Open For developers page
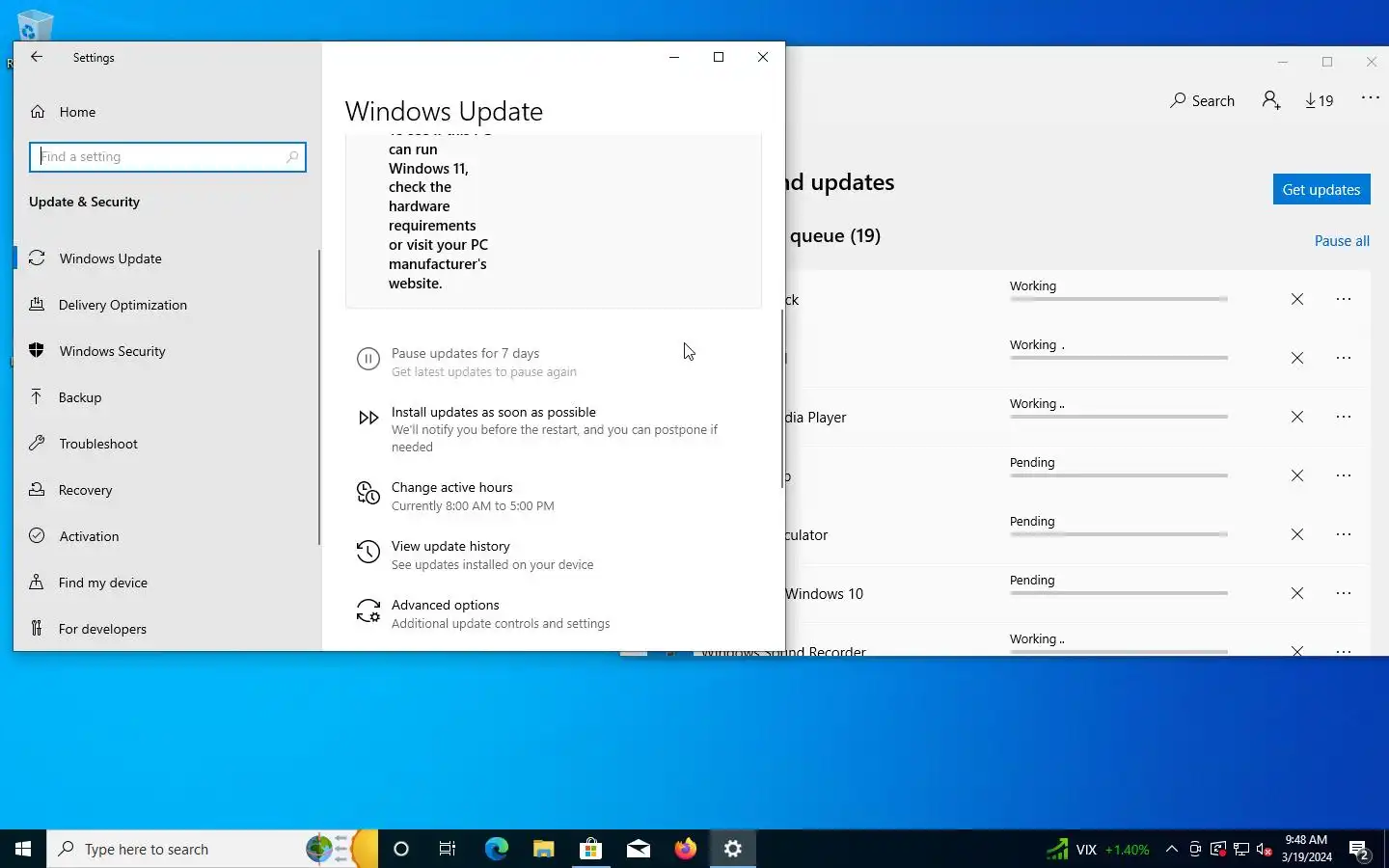This screenshot has width=1389, height=868. tap(167, 629)
